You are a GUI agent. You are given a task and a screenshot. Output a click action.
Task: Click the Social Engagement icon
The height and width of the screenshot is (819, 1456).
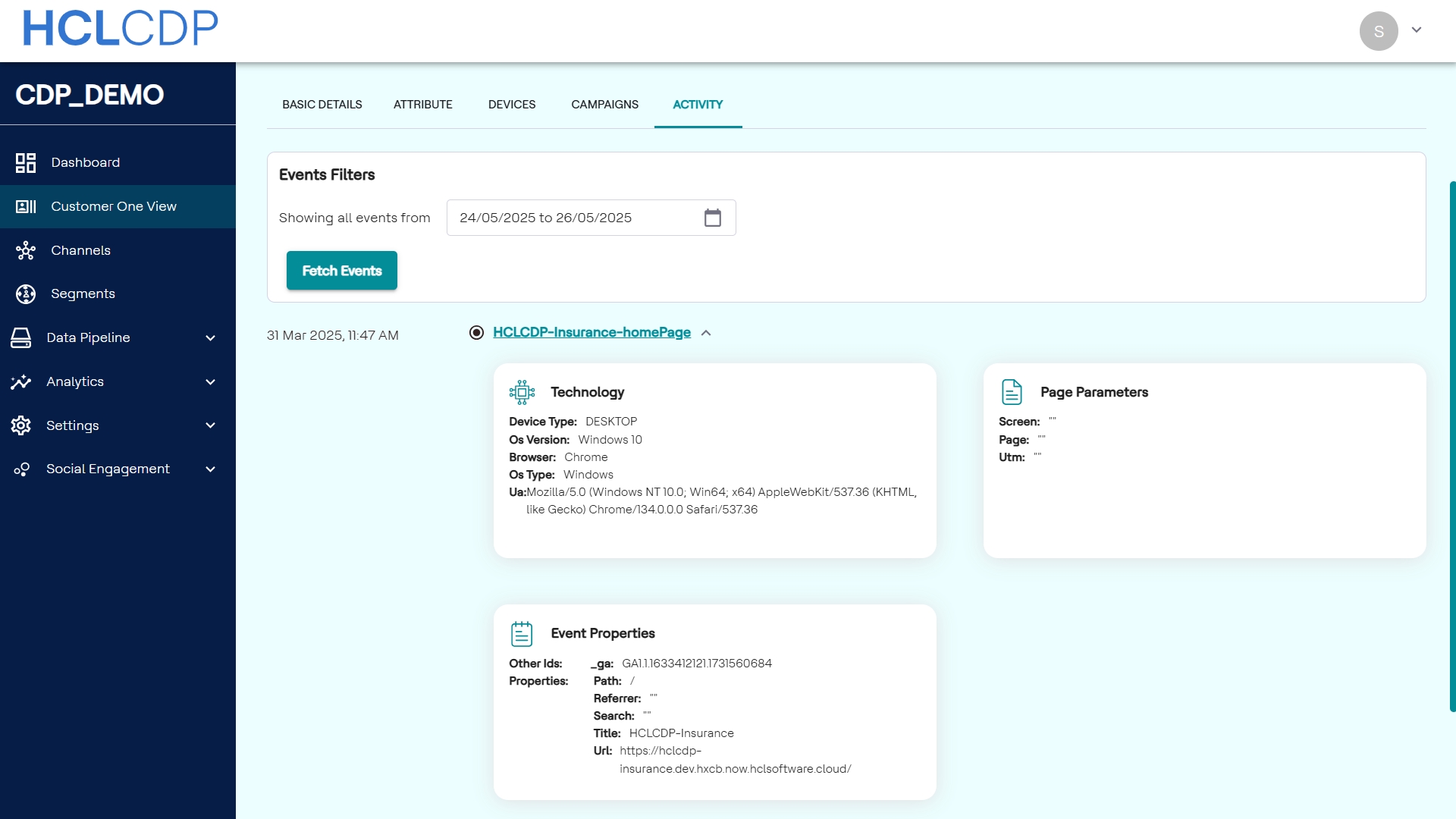21,469
